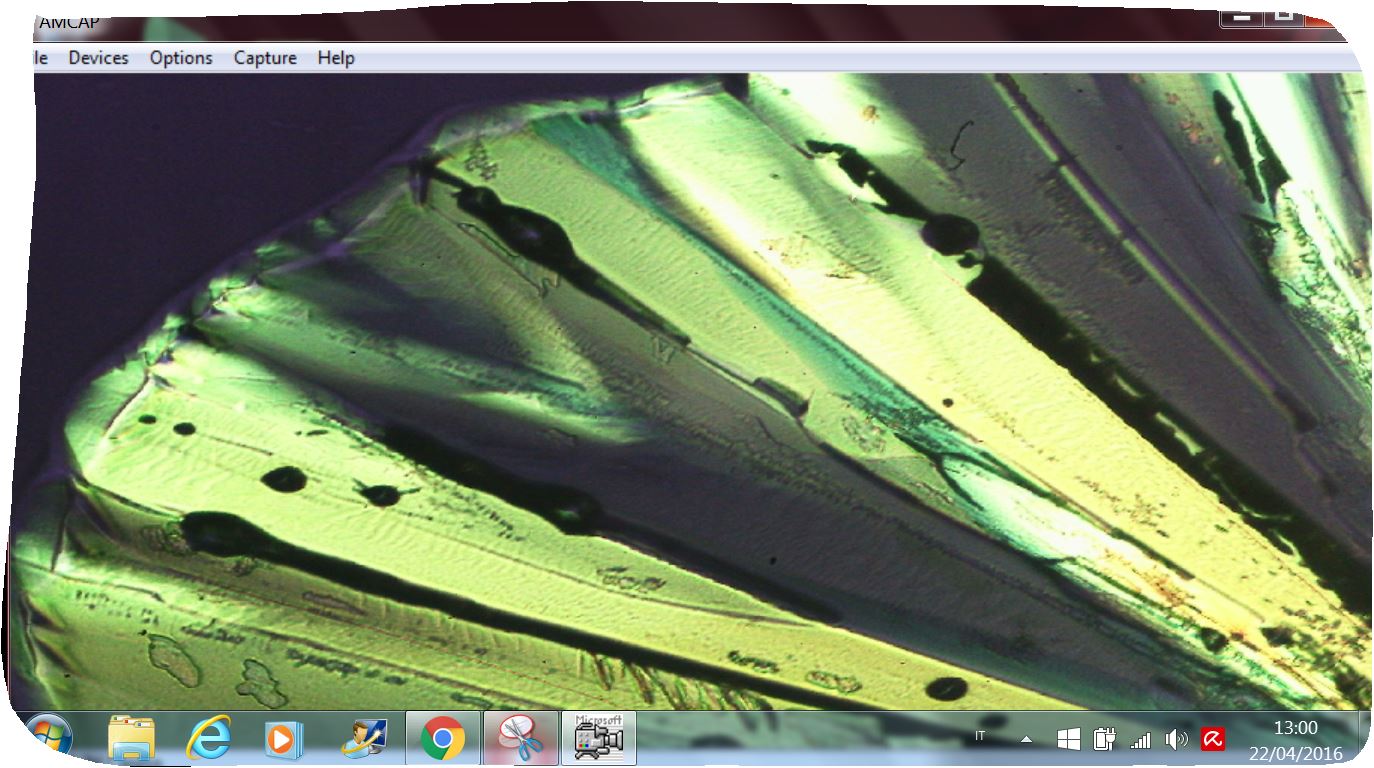Click the Capture menu
Screen dimensions: 1374x768
[265, 58]
